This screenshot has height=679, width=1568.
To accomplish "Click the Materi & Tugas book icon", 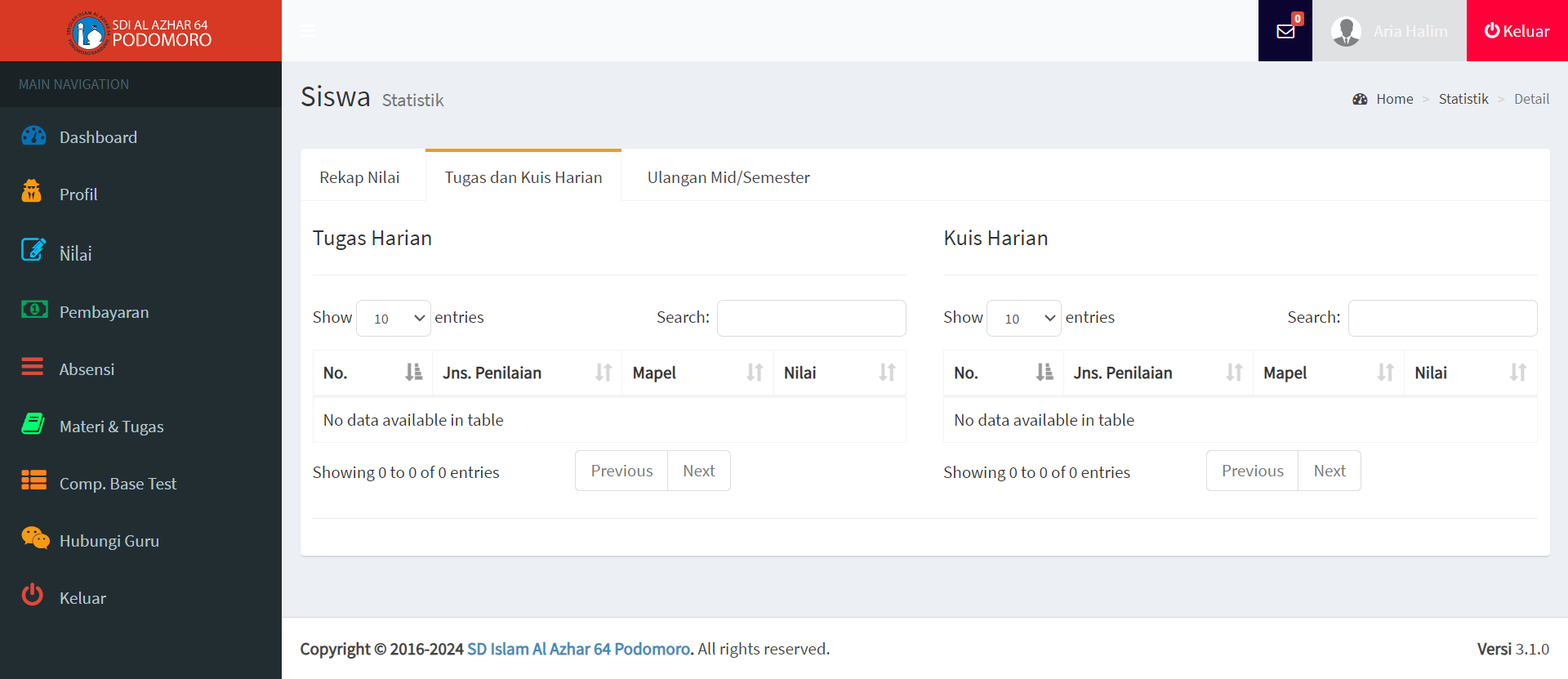I will [x=33, y=424].
